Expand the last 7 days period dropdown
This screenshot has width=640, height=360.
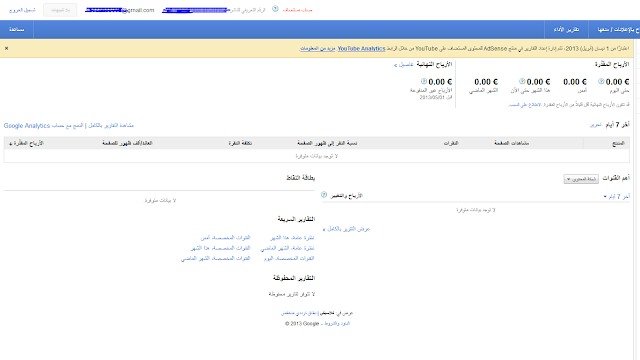617,196
